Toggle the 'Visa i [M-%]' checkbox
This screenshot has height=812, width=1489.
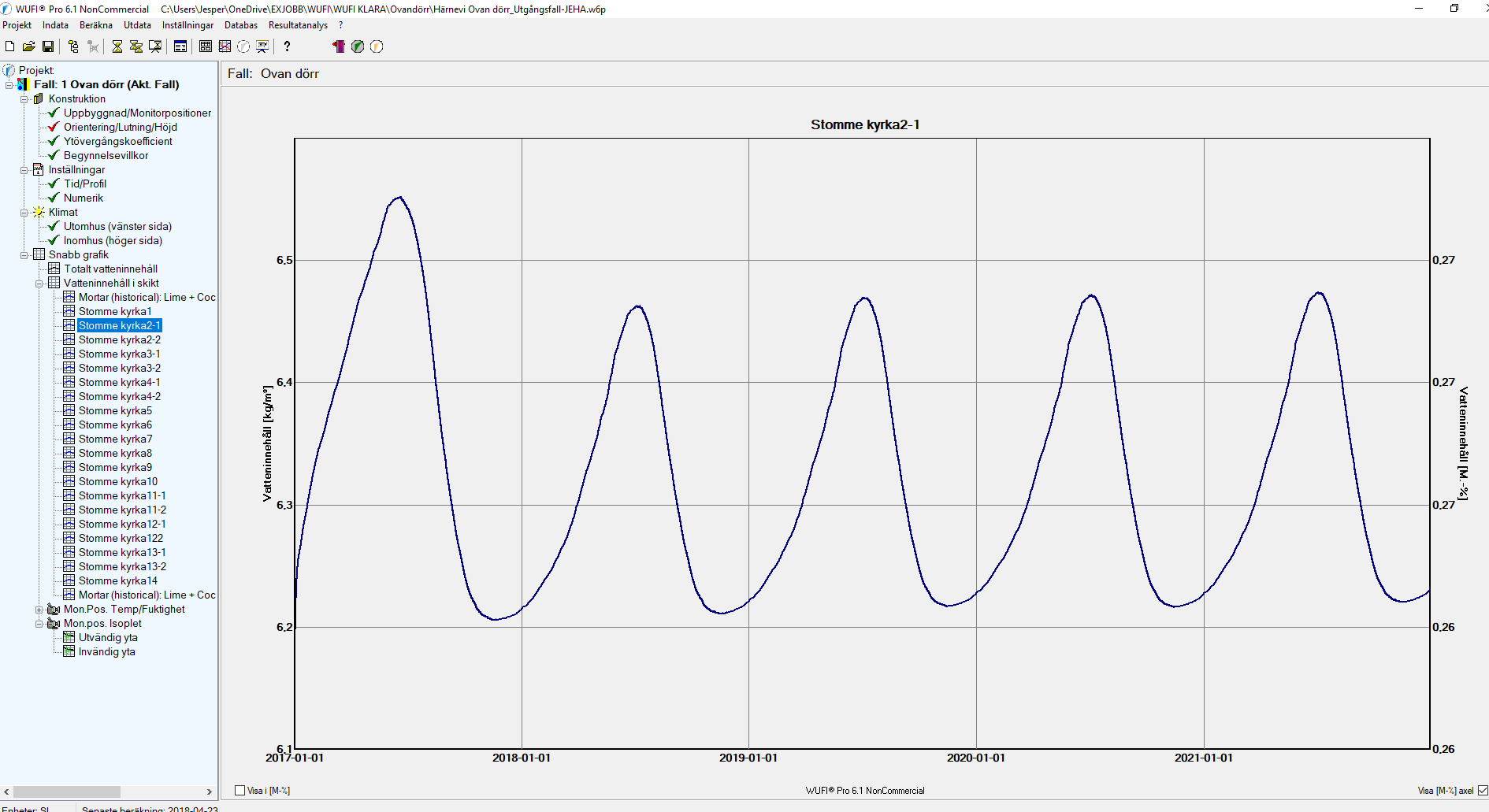point(240,790)
